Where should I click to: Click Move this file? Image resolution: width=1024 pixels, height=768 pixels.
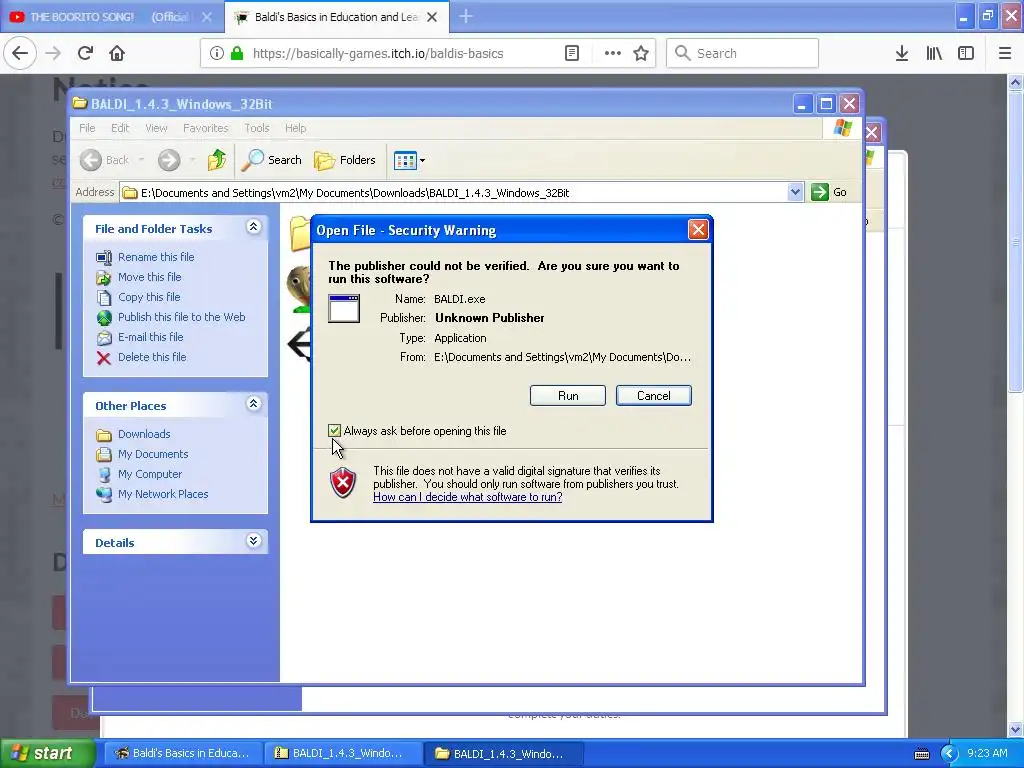tap(150, 277)
